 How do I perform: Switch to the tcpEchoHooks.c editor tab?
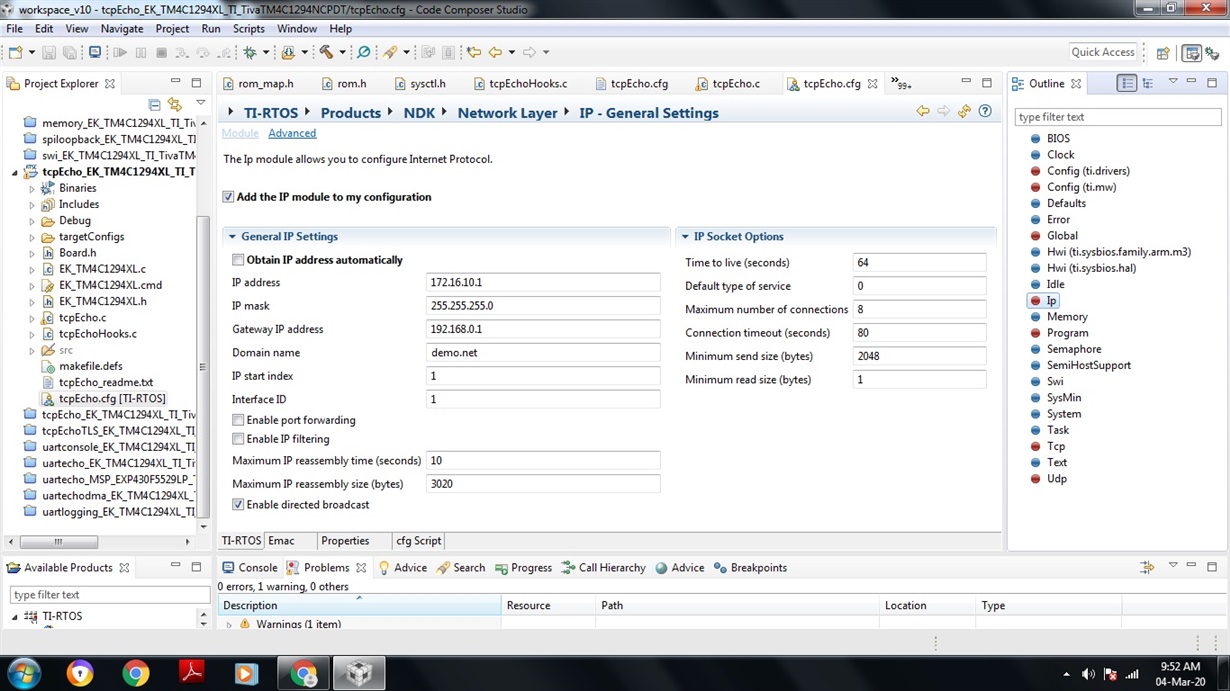tap(520, 84)
